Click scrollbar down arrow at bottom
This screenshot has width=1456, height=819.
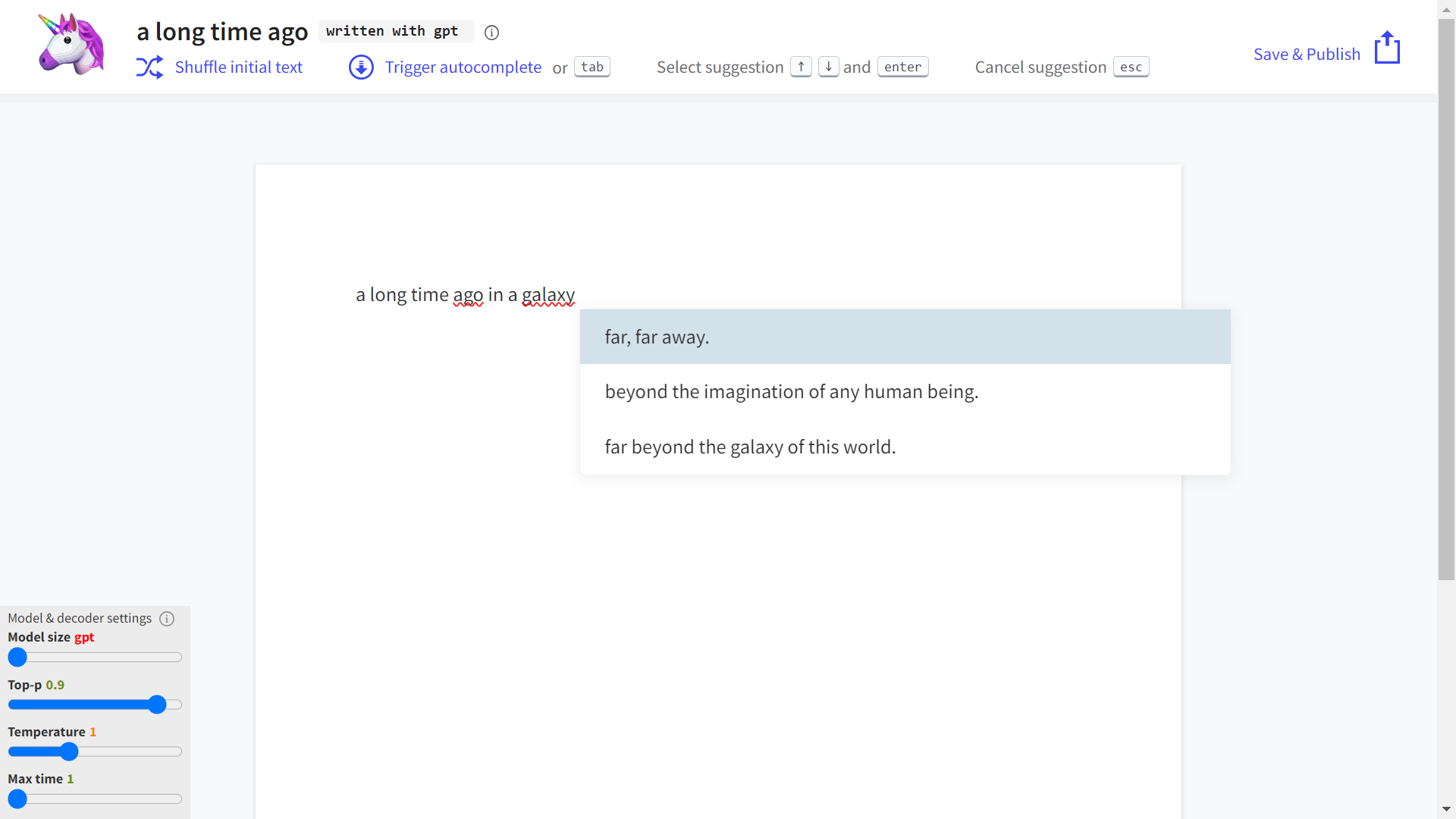(1446, 809)
